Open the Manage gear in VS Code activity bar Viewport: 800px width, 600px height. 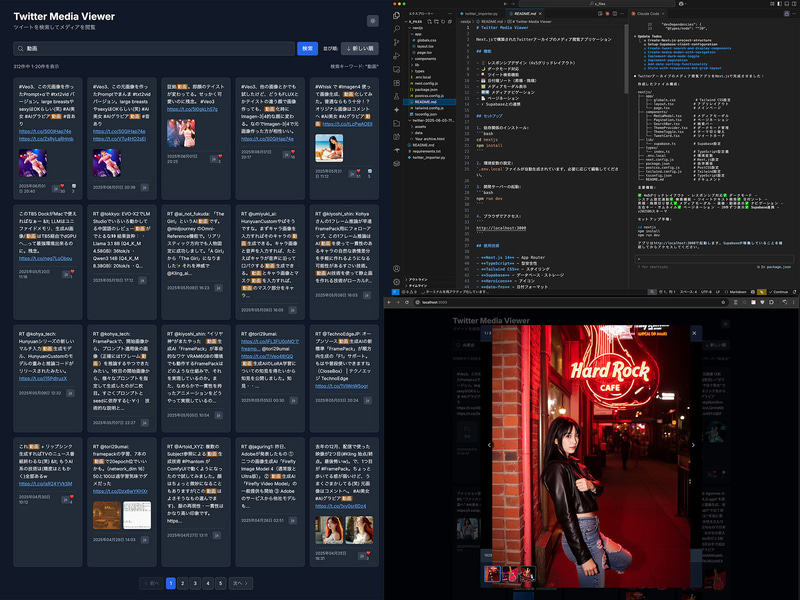(396, 282)
